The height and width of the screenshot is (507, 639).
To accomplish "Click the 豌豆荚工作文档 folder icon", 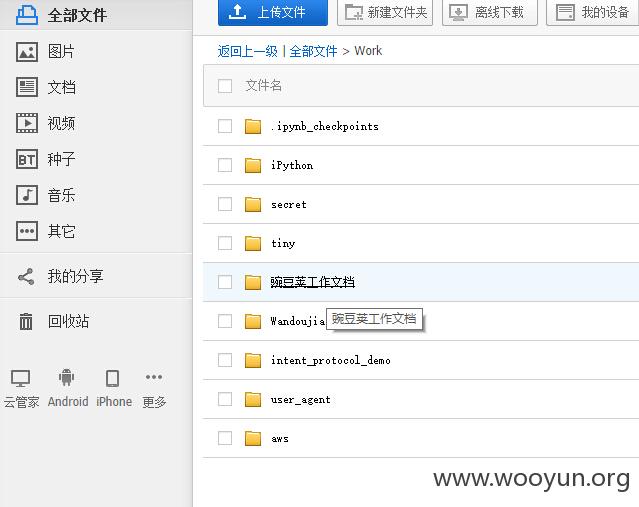I will coord(253,282).
